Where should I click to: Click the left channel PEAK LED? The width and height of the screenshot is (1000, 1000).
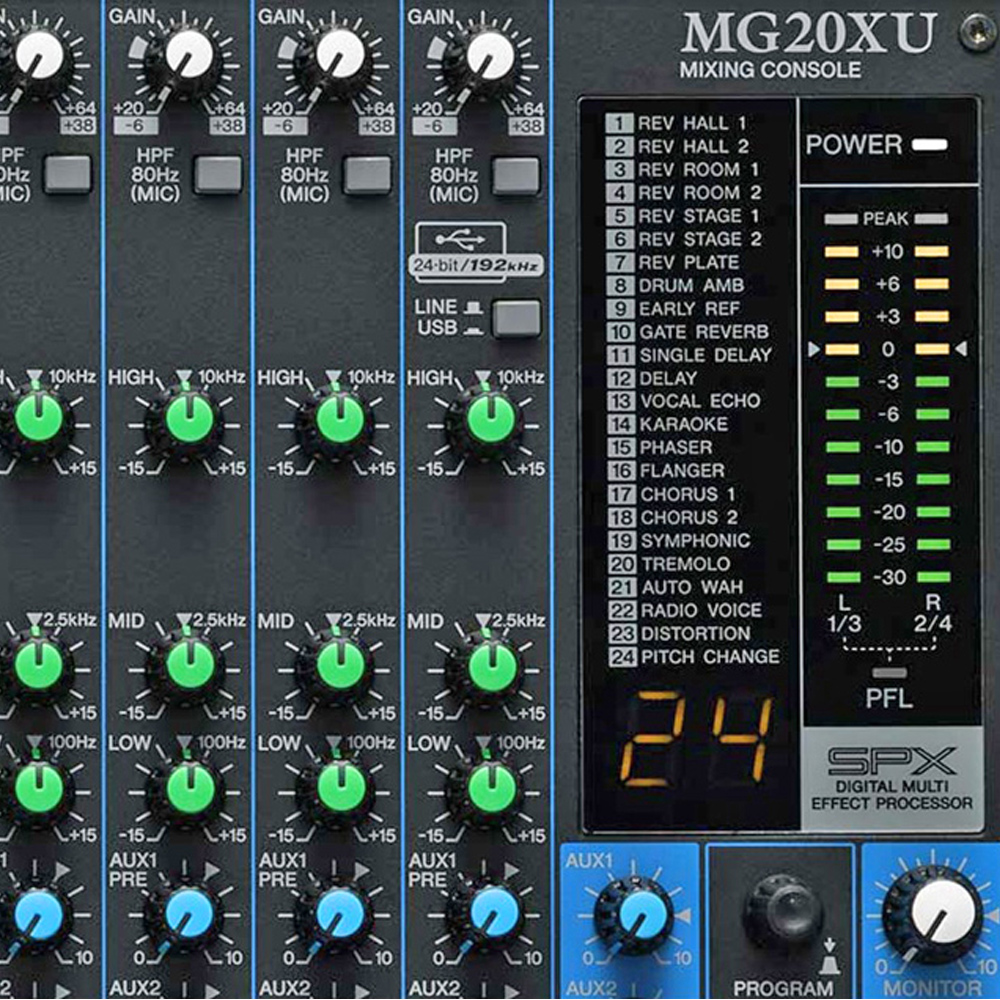click(841, 219)
